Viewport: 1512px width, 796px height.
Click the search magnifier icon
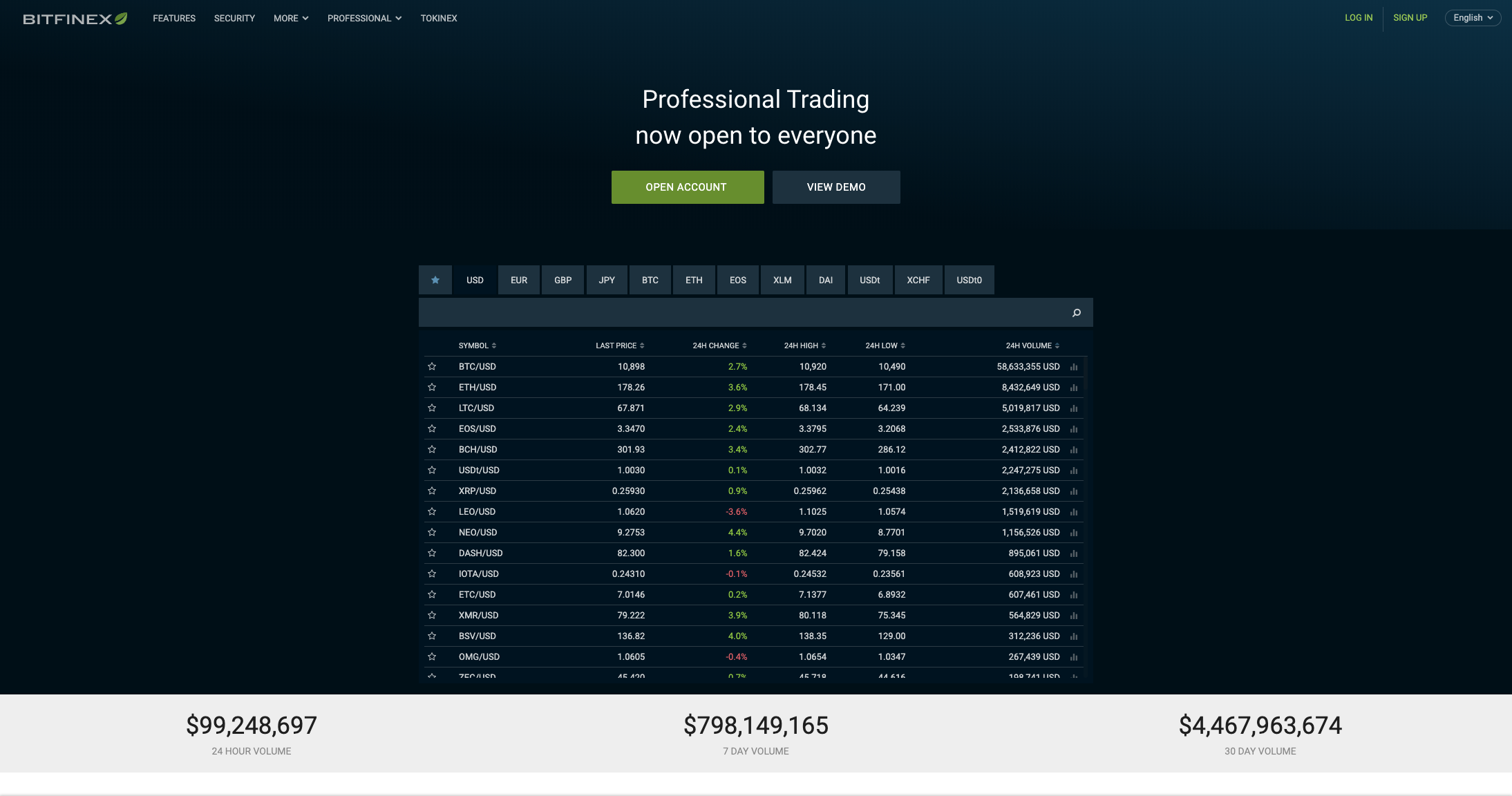[x=1076, y=313]
